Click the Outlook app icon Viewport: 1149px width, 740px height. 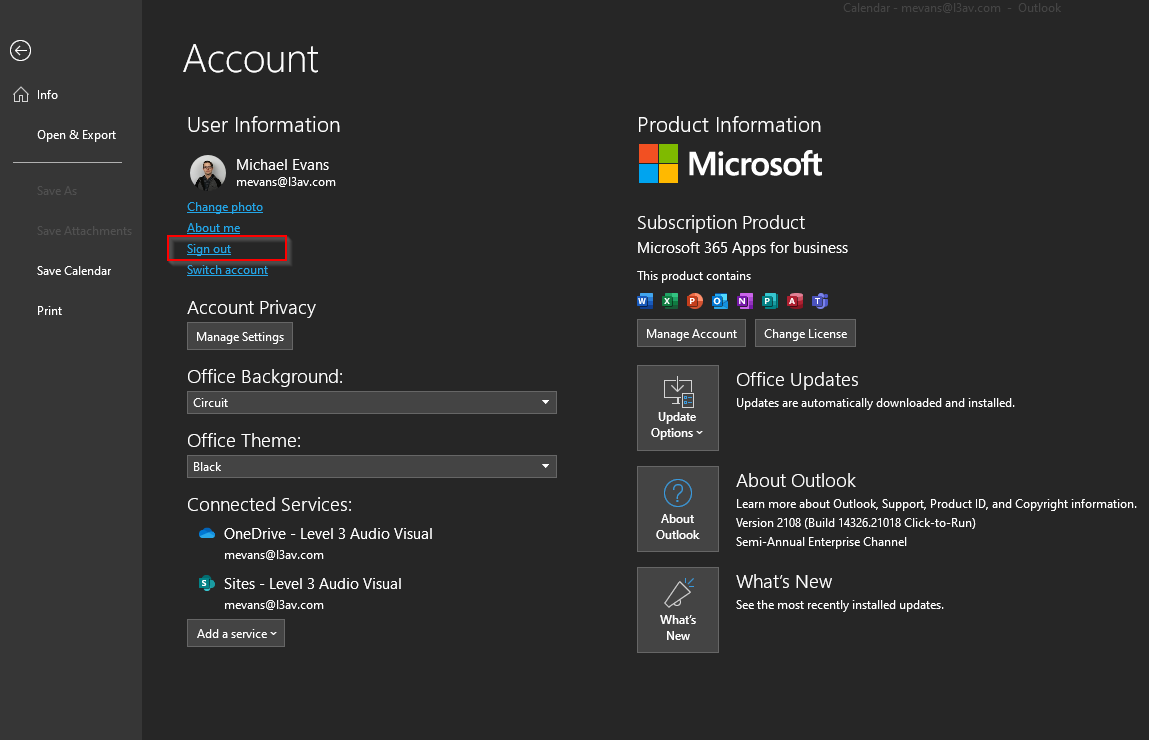pyautogui.click(x=720, y=300)
